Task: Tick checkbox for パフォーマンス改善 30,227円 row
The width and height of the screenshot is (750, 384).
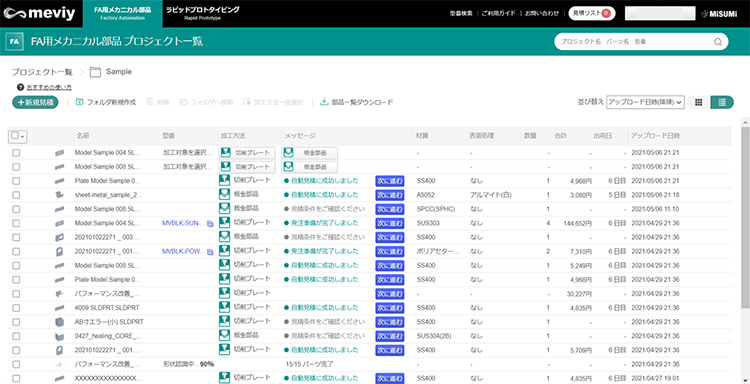Action: (x=16, y=294)
